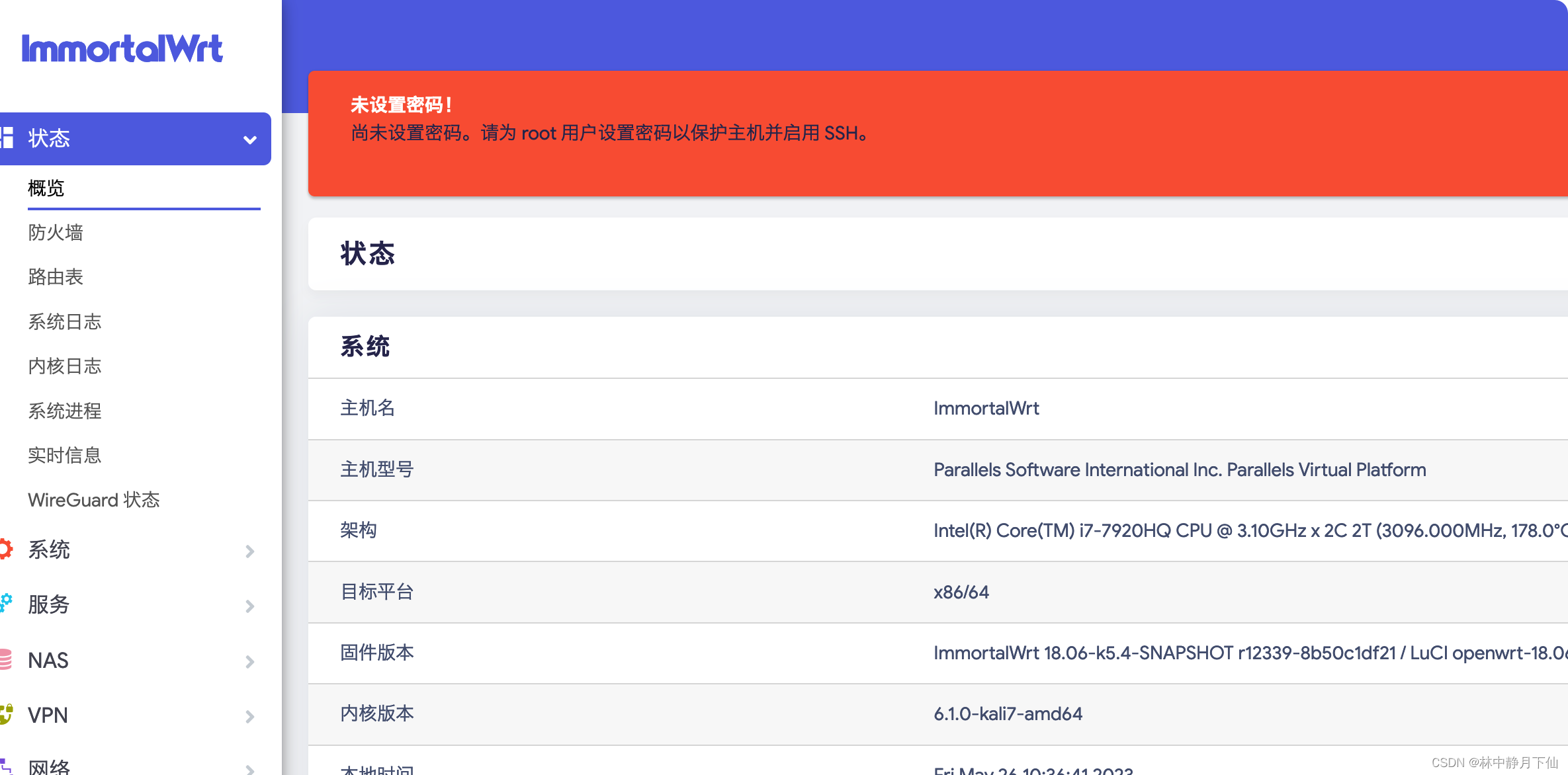
Task: Open WireGuard 状态 page
Action: pyautogui.click(x=94, y=500)
